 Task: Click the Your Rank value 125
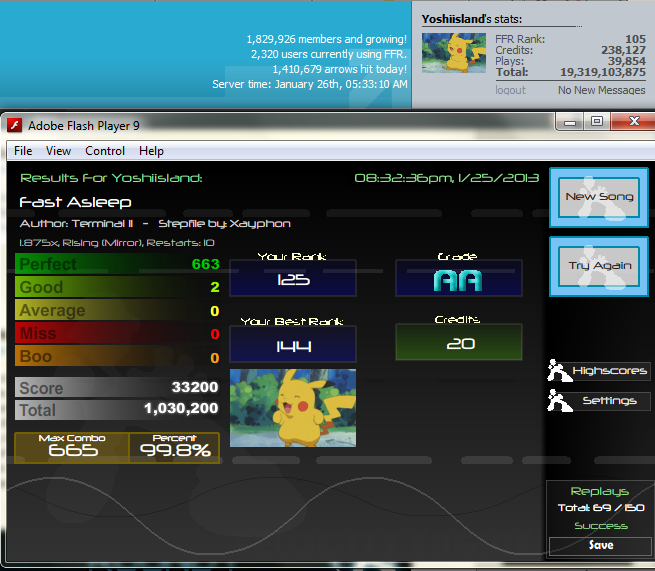click(293, 278)
